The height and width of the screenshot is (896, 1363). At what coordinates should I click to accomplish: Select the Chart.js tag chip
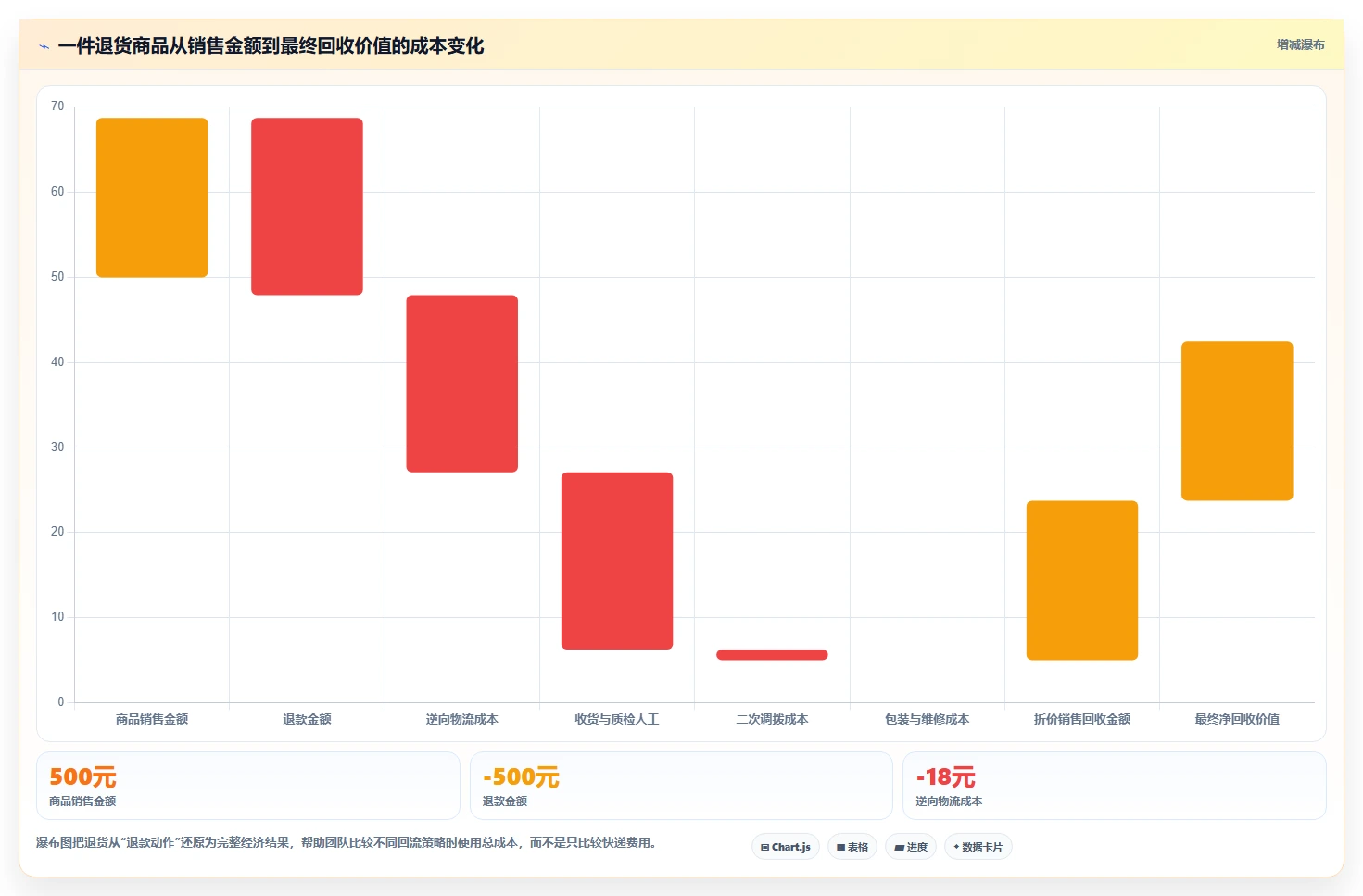click(x=785, y=847)
